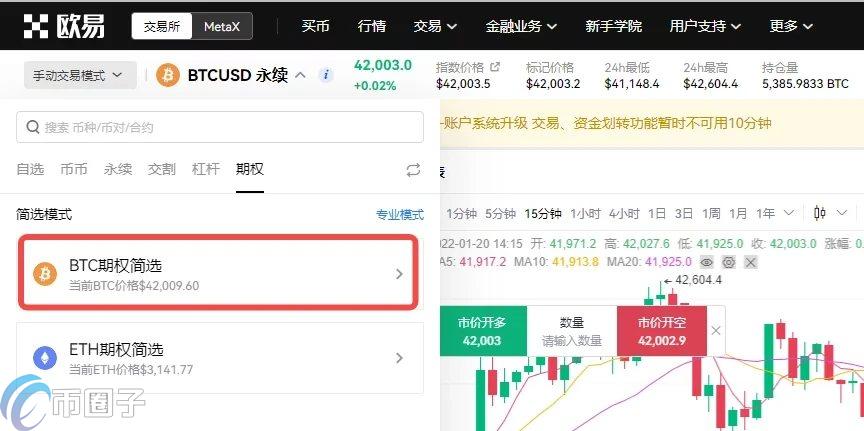Remove the MA indicator with X icon

(750, 262)
